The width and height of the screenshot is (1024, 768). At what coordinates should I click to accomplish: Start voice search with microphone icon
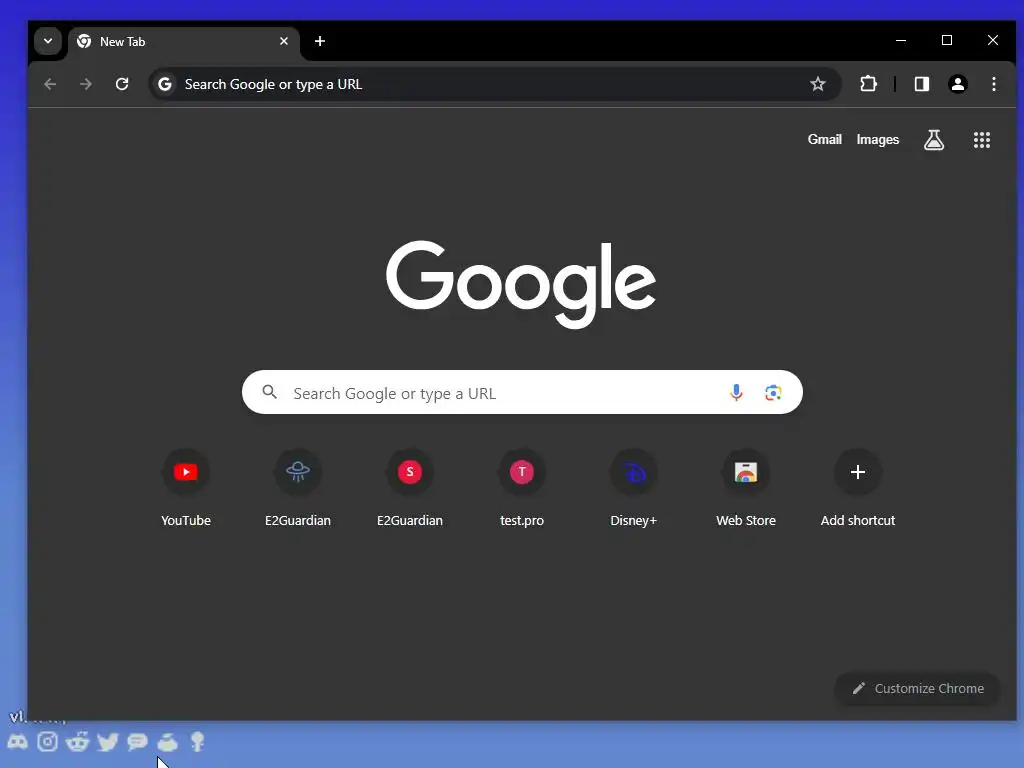click(736, 392)
